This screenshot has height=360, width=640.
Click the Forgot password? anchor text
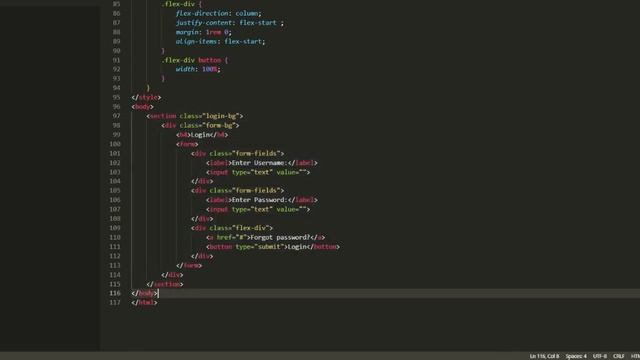tap(280, 237)
